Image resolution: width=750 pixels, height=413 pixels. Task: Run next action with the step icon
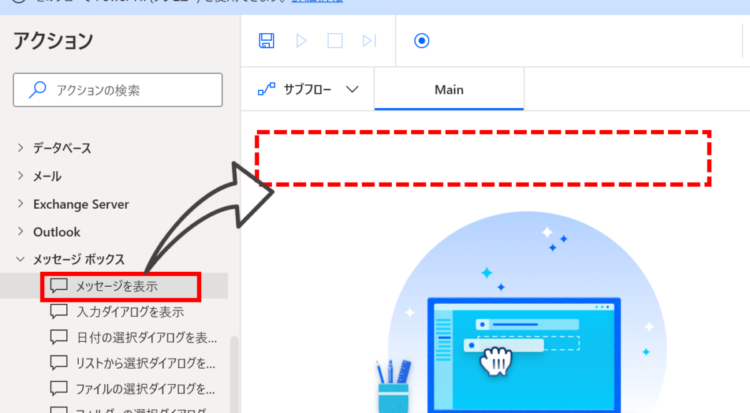click(369, 41)
